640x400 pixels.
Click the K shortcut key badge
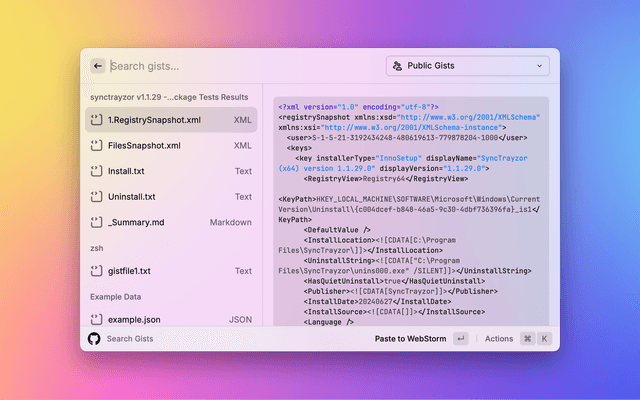[x=545, y=339]
